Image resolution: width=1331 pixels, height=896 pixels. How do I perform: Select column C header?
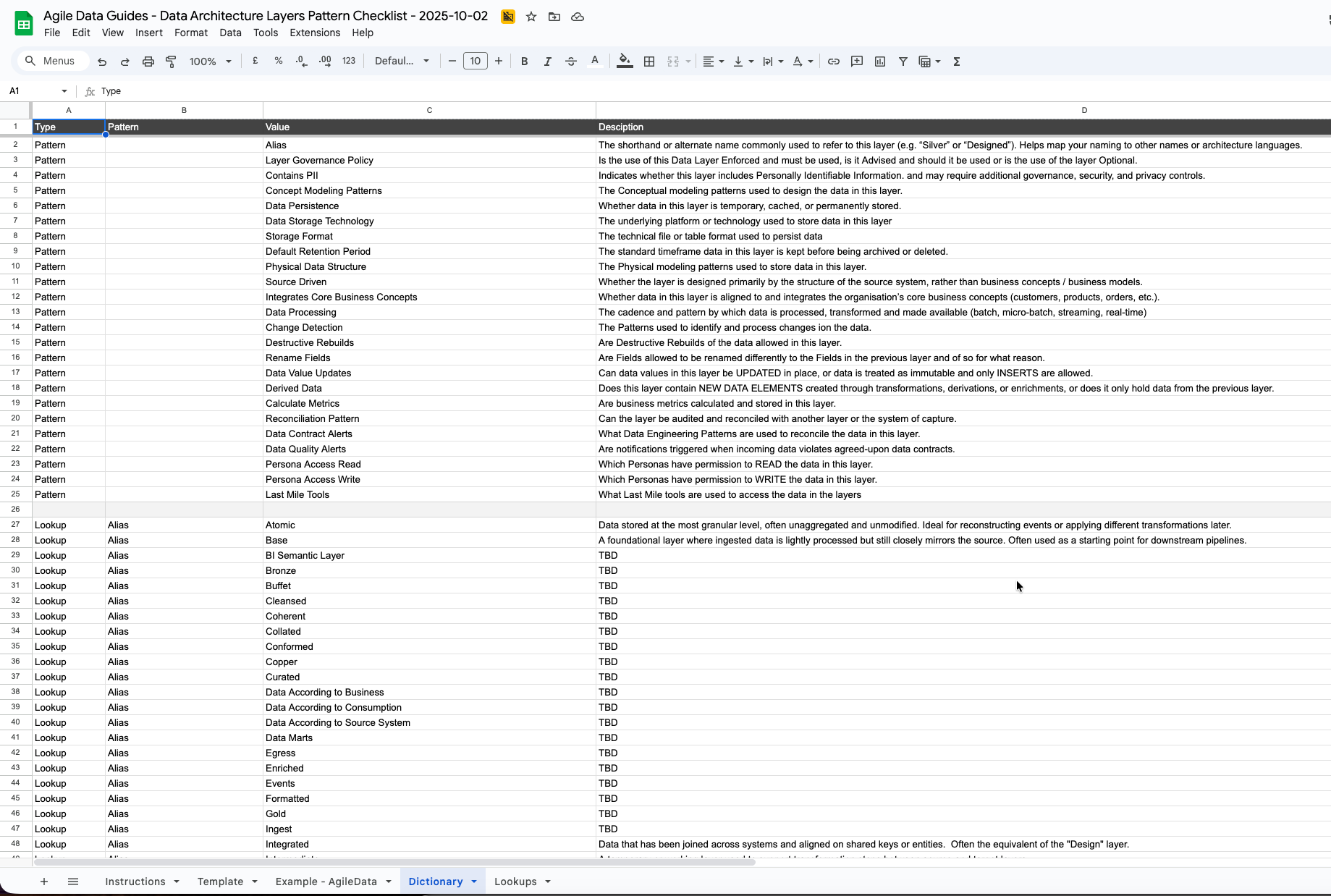(429, 110)
